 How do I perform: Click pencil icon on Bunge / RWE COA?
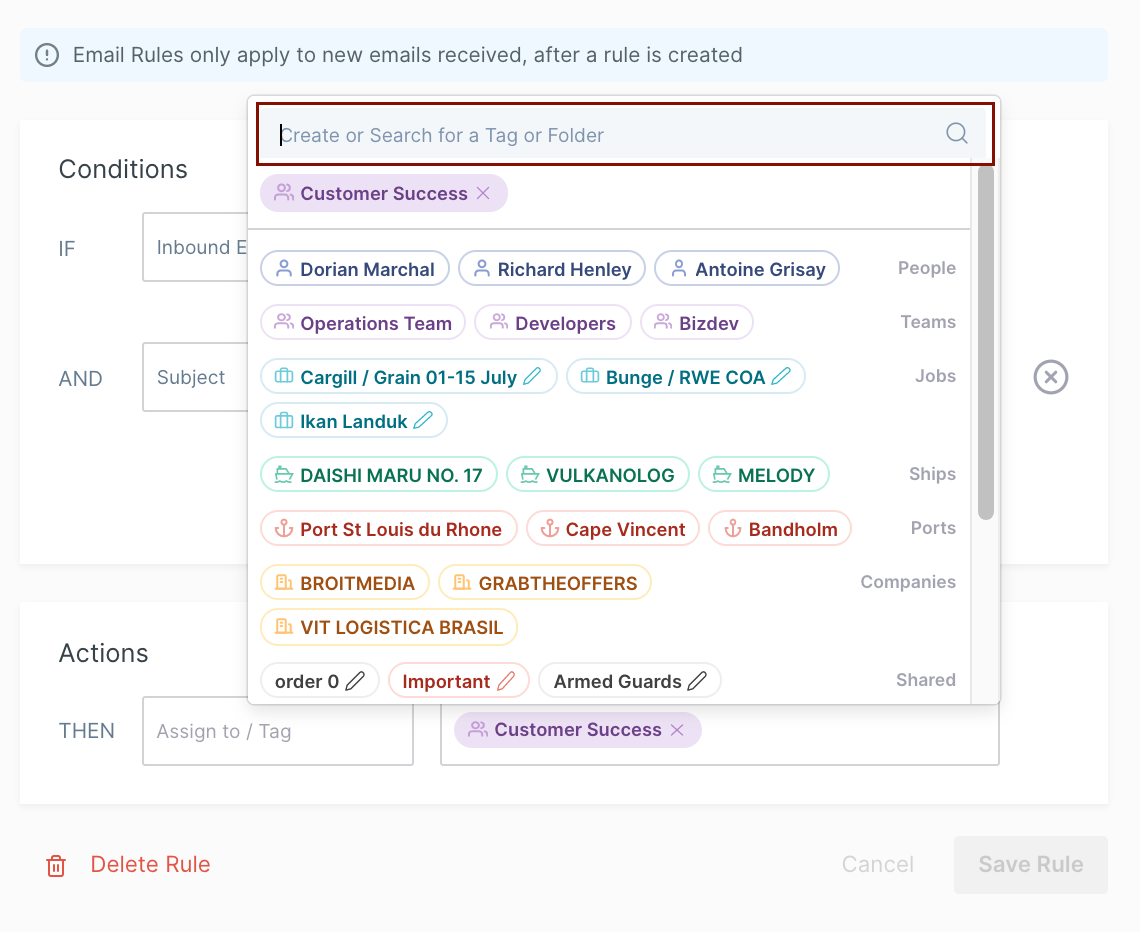[x=781, y=377]
